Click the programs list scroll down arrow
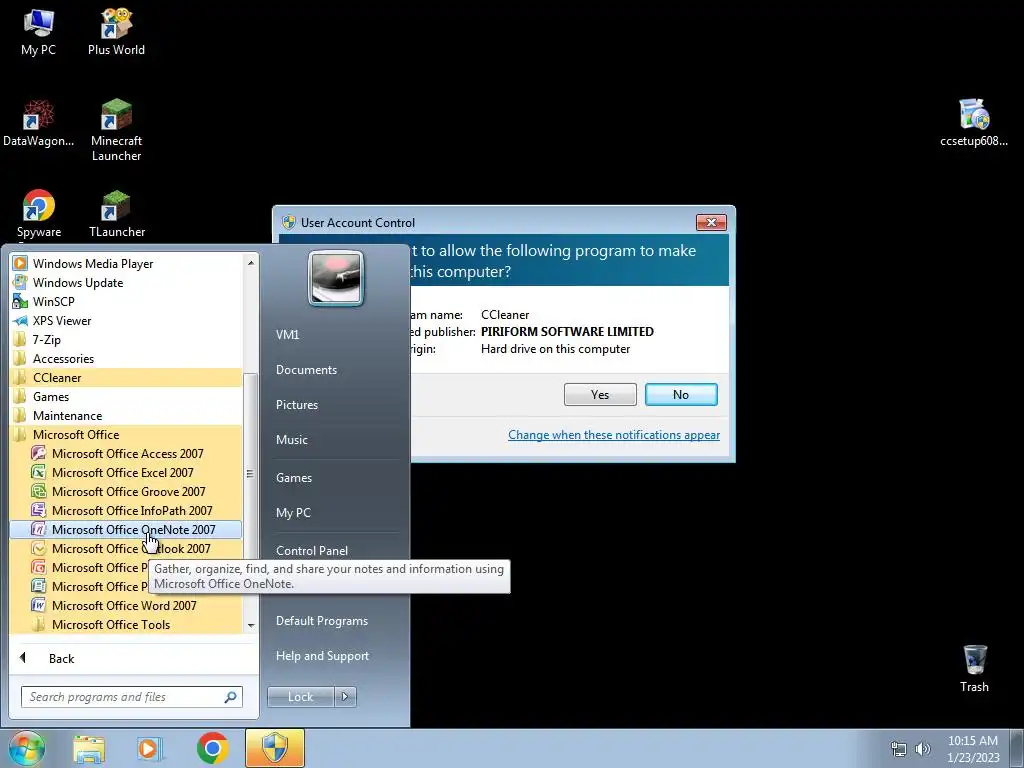Viewport: 1024px width, 768px height. point(251,626)
